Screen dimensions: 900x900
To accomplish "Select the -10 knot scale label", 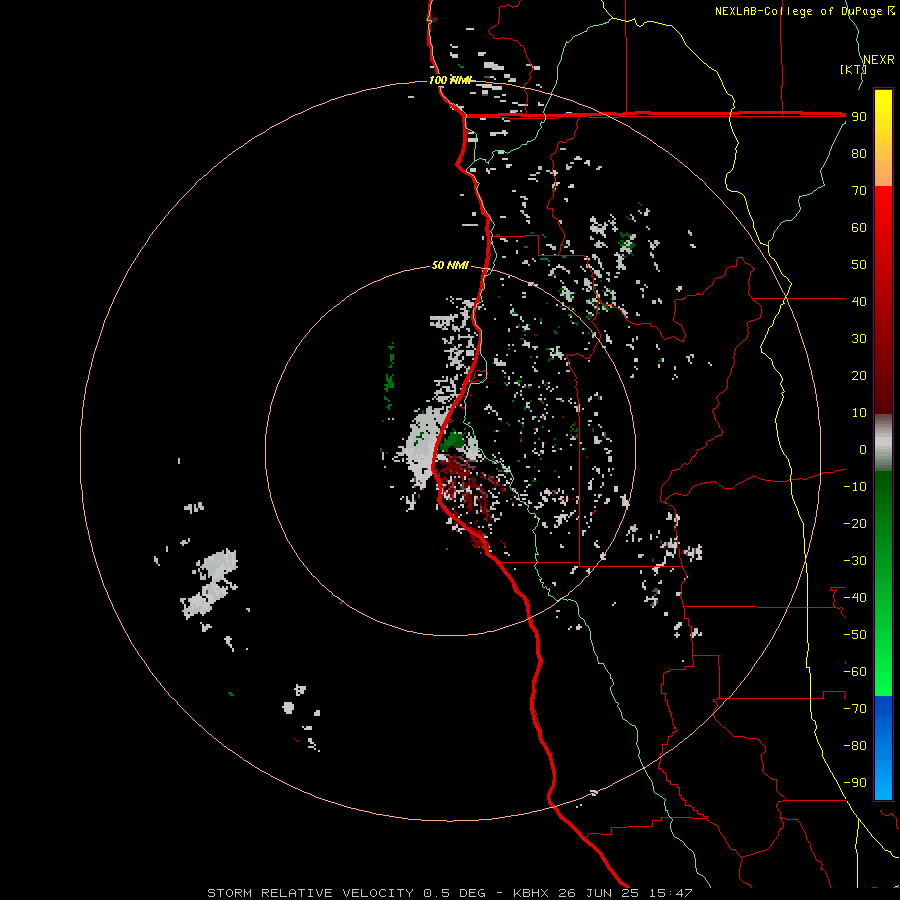I will point(855,487).
